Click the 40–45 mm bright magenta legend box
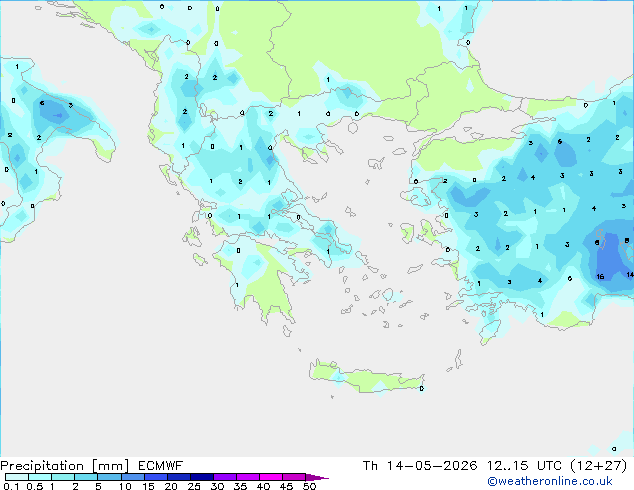 pos(271,477)
